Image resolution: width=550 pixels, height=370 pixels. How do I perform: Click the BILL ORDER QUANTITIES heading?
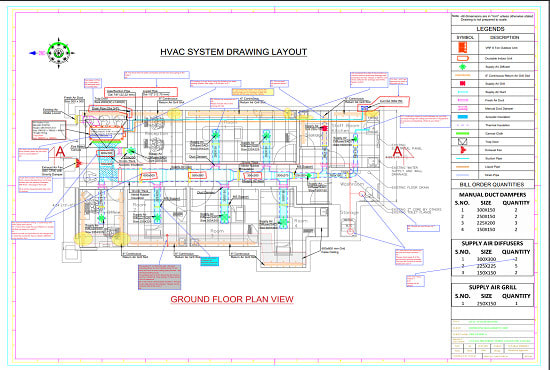point(492,184)
